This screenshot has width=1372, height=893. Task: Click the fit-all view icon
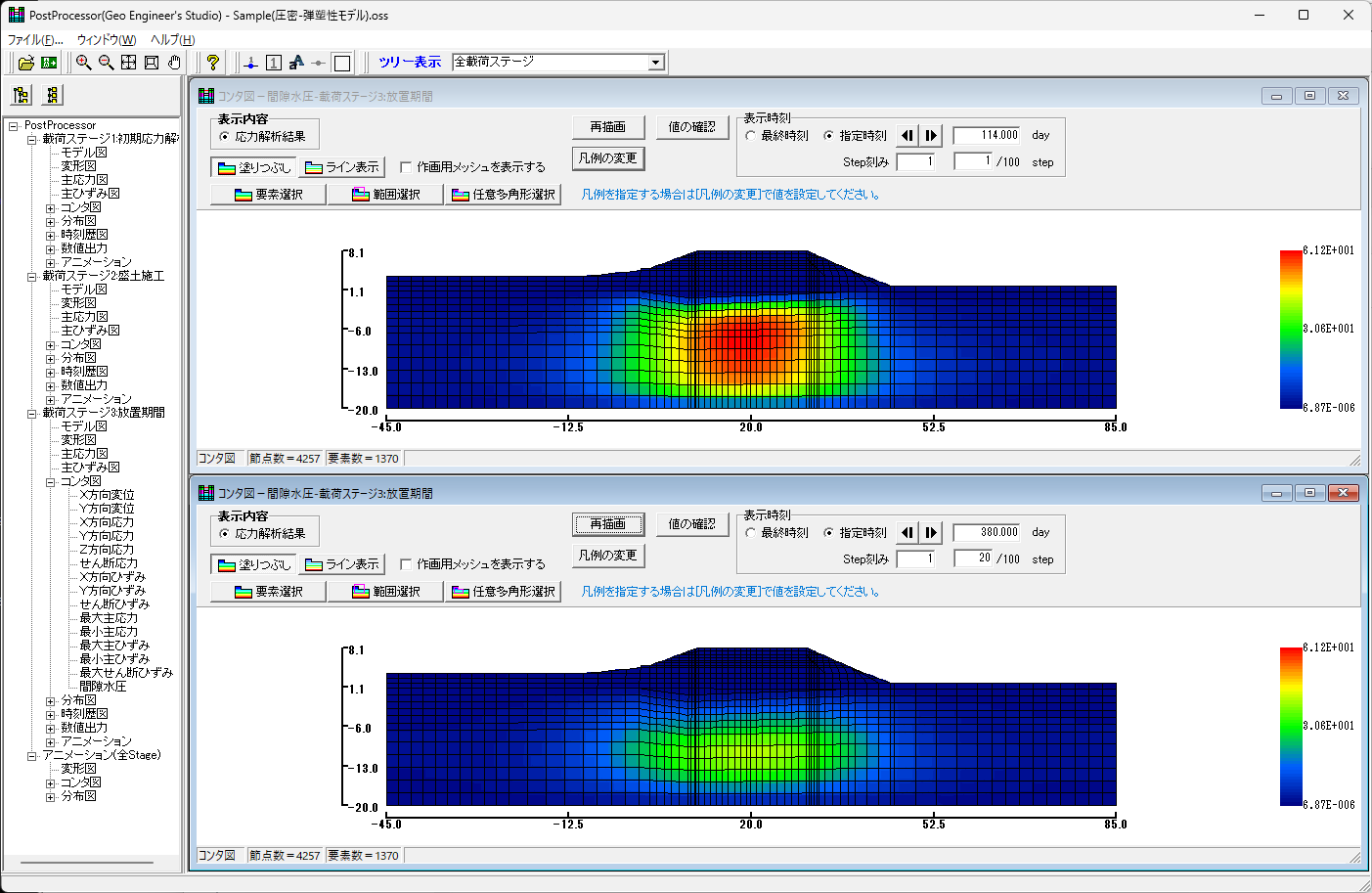click(129, 63)
